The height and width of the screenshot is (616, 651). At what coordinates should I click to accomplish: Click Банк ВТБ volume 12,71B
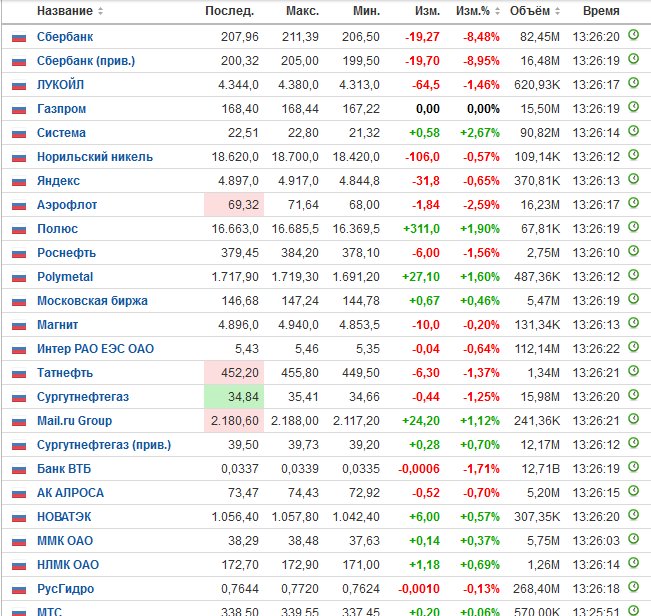click(540, 469)
